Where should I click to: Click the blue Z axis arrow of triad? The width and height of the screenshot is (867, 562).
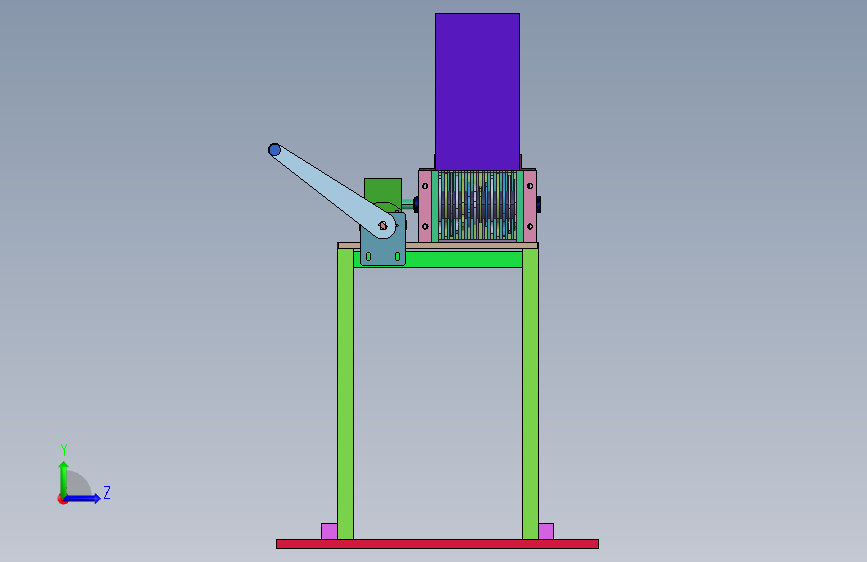coord(83,498)
